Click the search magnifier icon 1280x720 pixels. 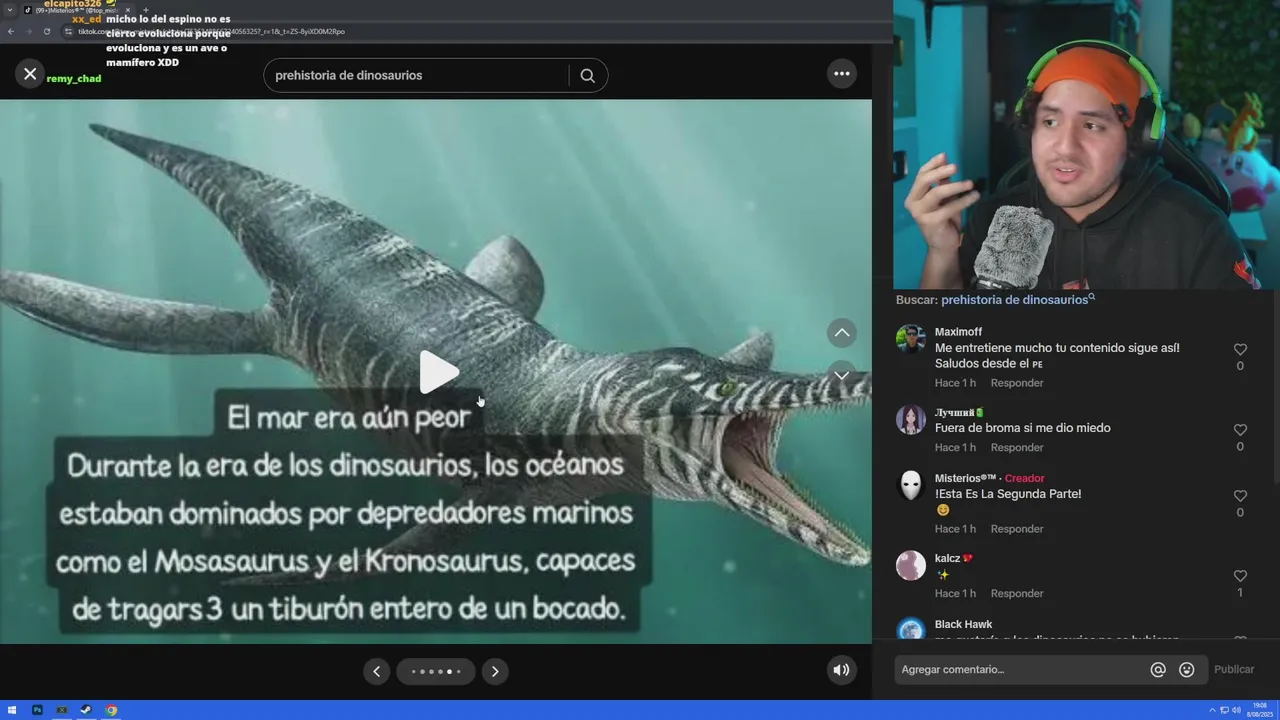point(587,75)
